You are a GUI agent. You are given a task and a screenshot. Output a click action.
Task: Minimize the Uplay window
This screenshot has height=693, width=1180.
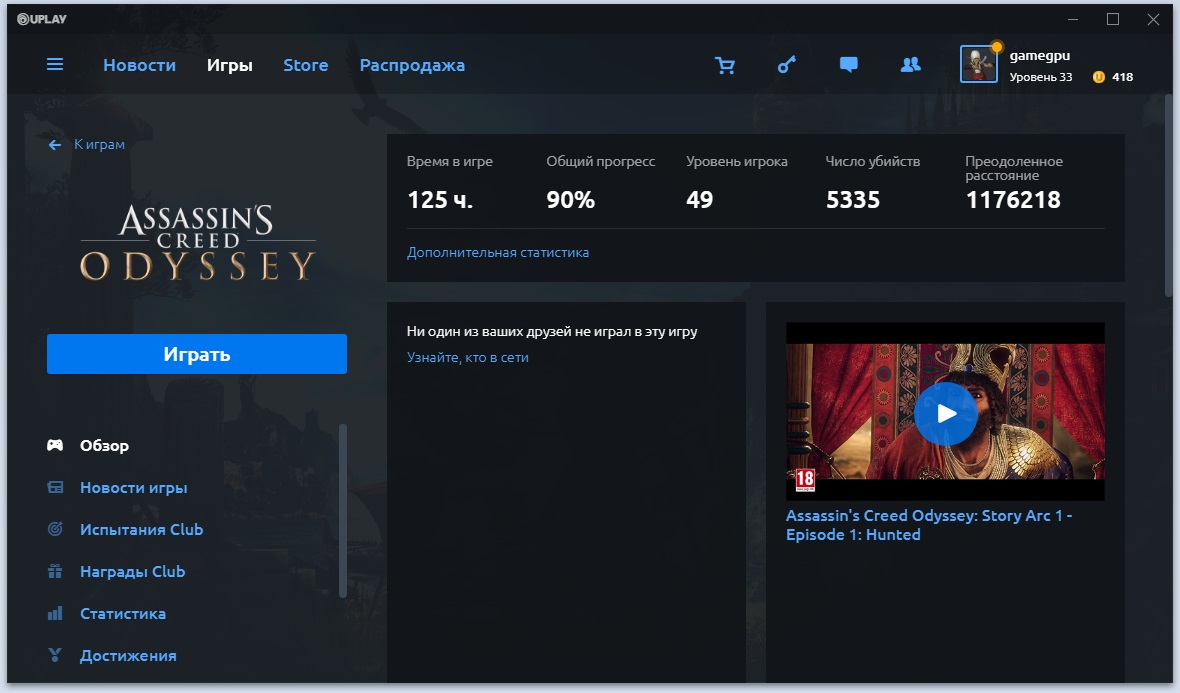coord(1073,20)
